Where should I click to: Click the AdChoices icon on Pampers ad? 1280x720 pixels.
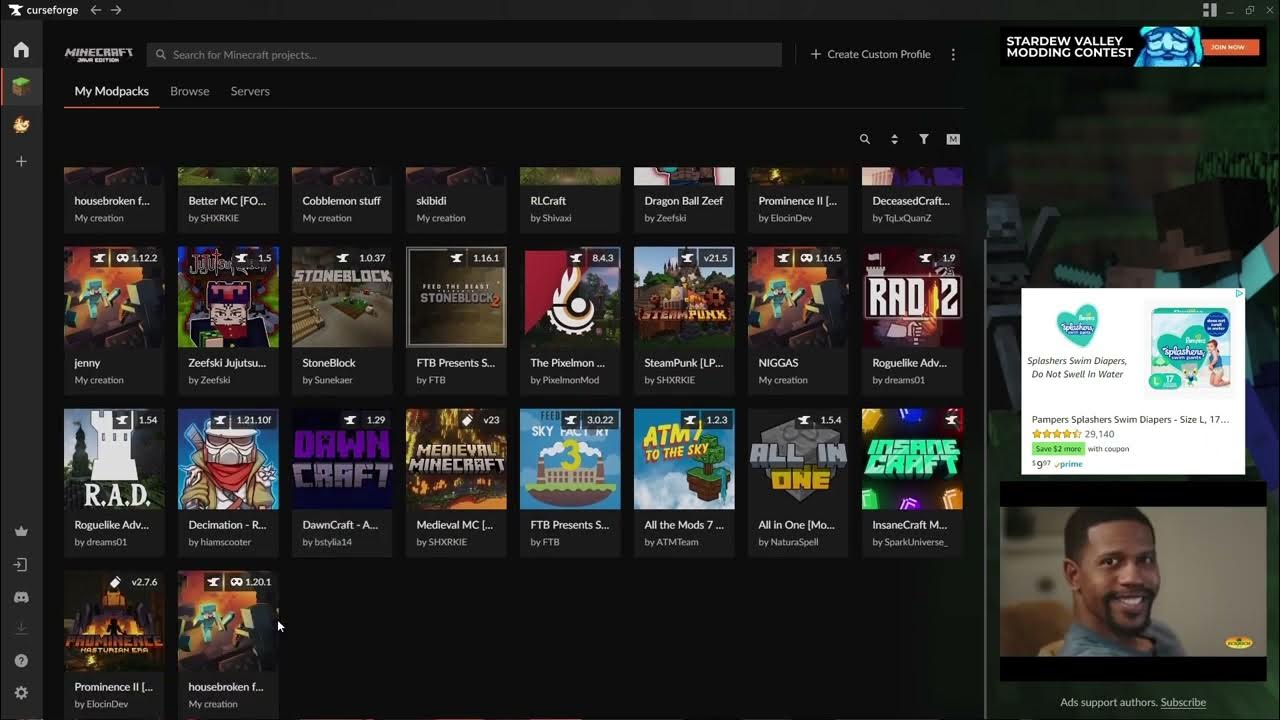pyautogui.click(x=1239, y=294)
